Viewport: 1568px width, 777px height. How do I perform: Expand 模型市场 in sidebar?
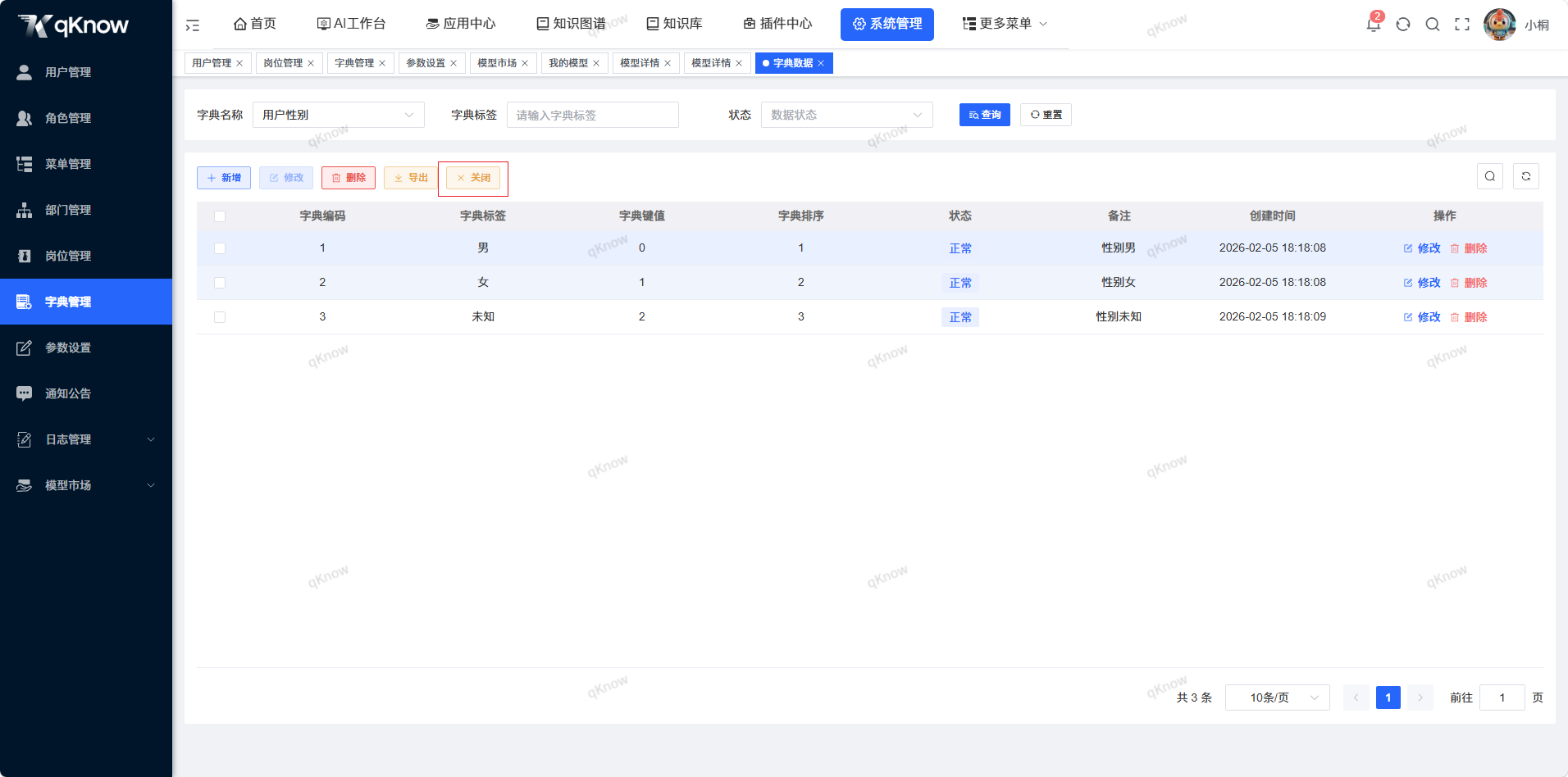tap(86, 485)
